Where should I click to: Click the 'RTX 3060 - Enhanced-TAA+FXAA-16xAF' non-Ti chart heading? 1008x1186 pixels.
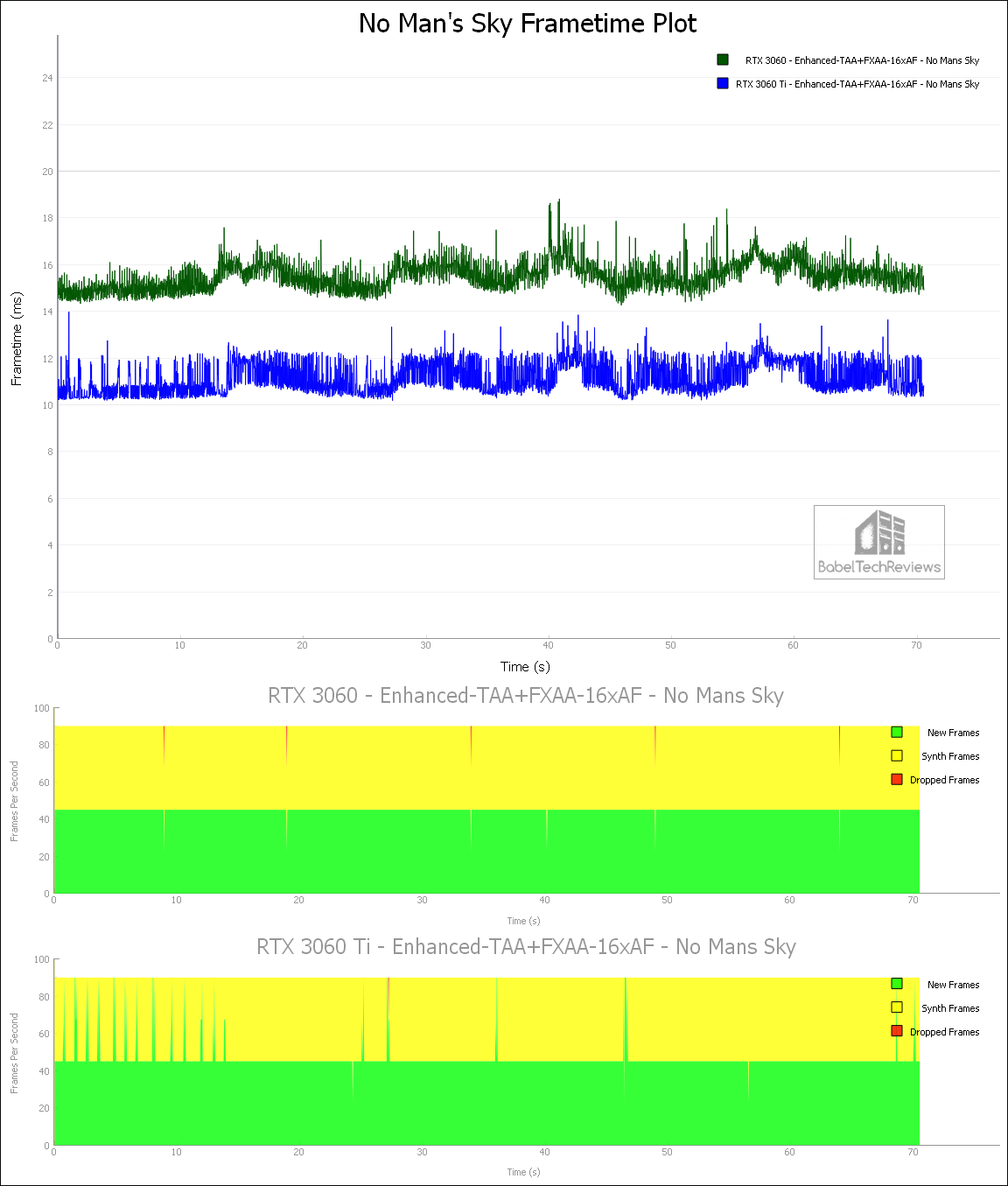coord(526,696)
